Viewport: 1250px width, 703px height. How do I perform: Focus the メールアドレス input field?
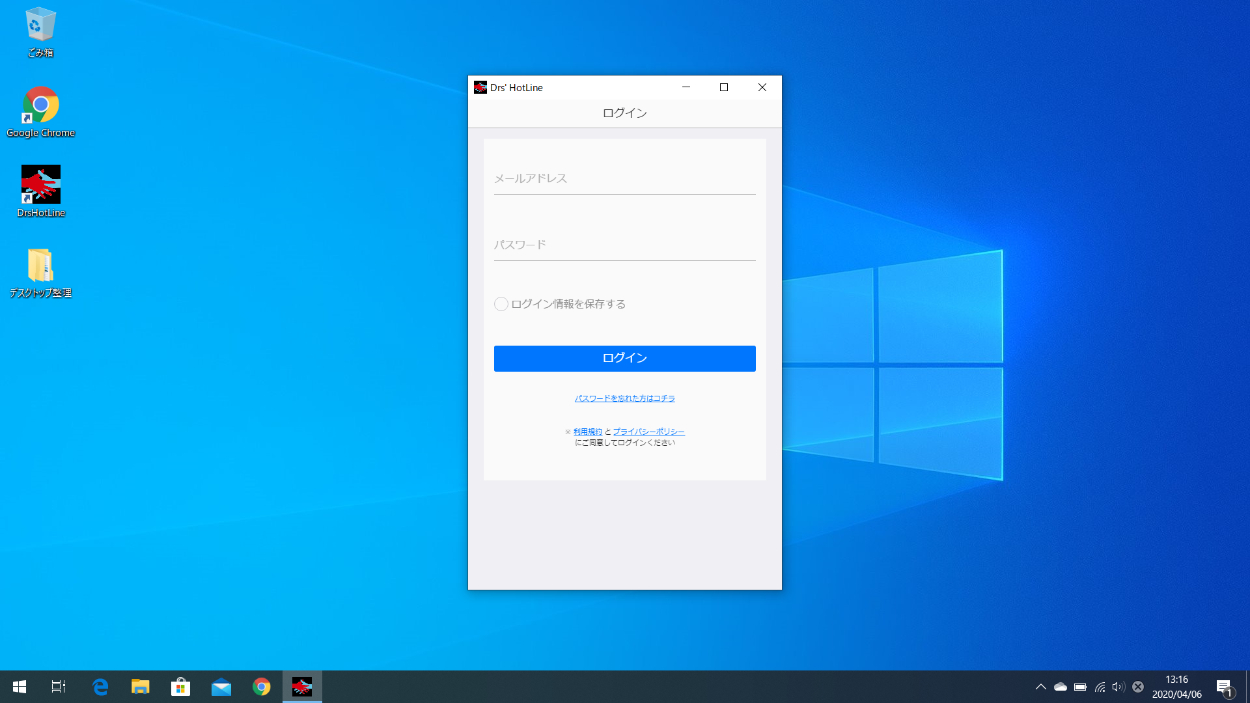pyautogui.click(x=624, y=179)
